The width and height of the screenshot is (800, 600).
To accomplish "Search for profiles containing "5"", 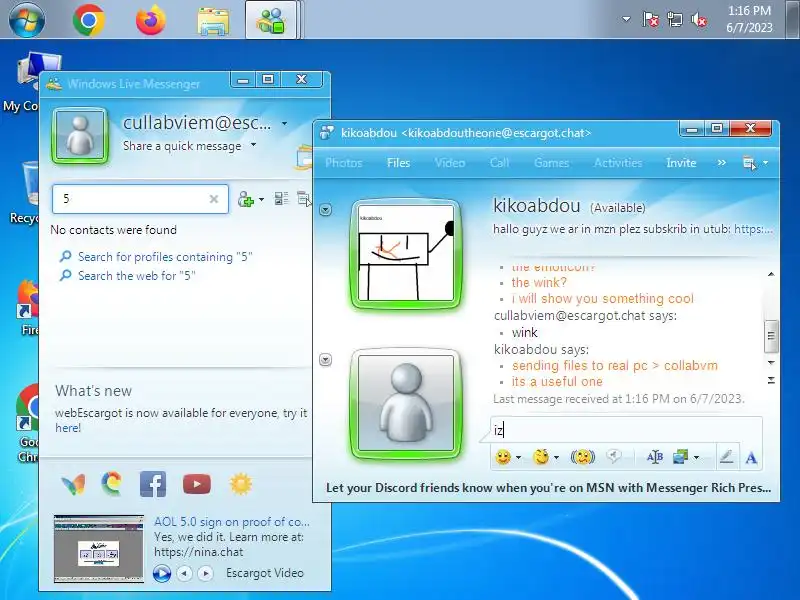I will pyautogui.click(x=165, y=257).
